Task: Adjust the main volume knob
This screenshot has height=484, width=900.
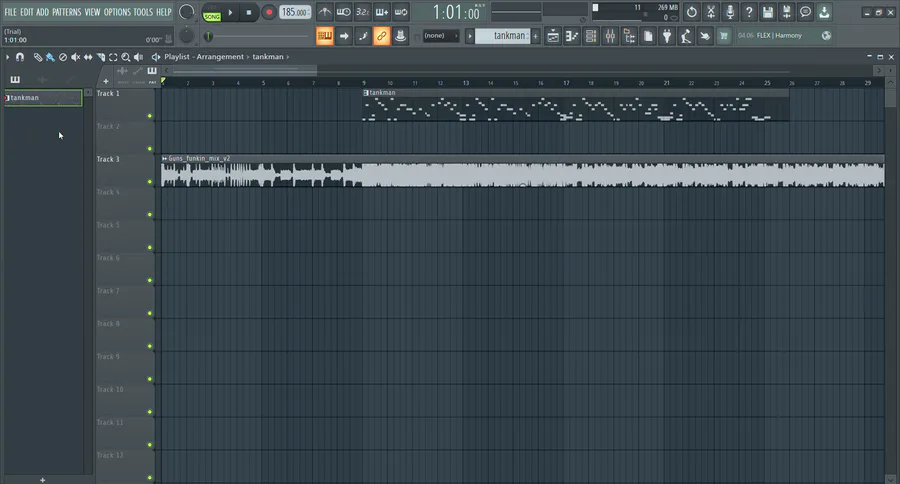Action: 186,12
